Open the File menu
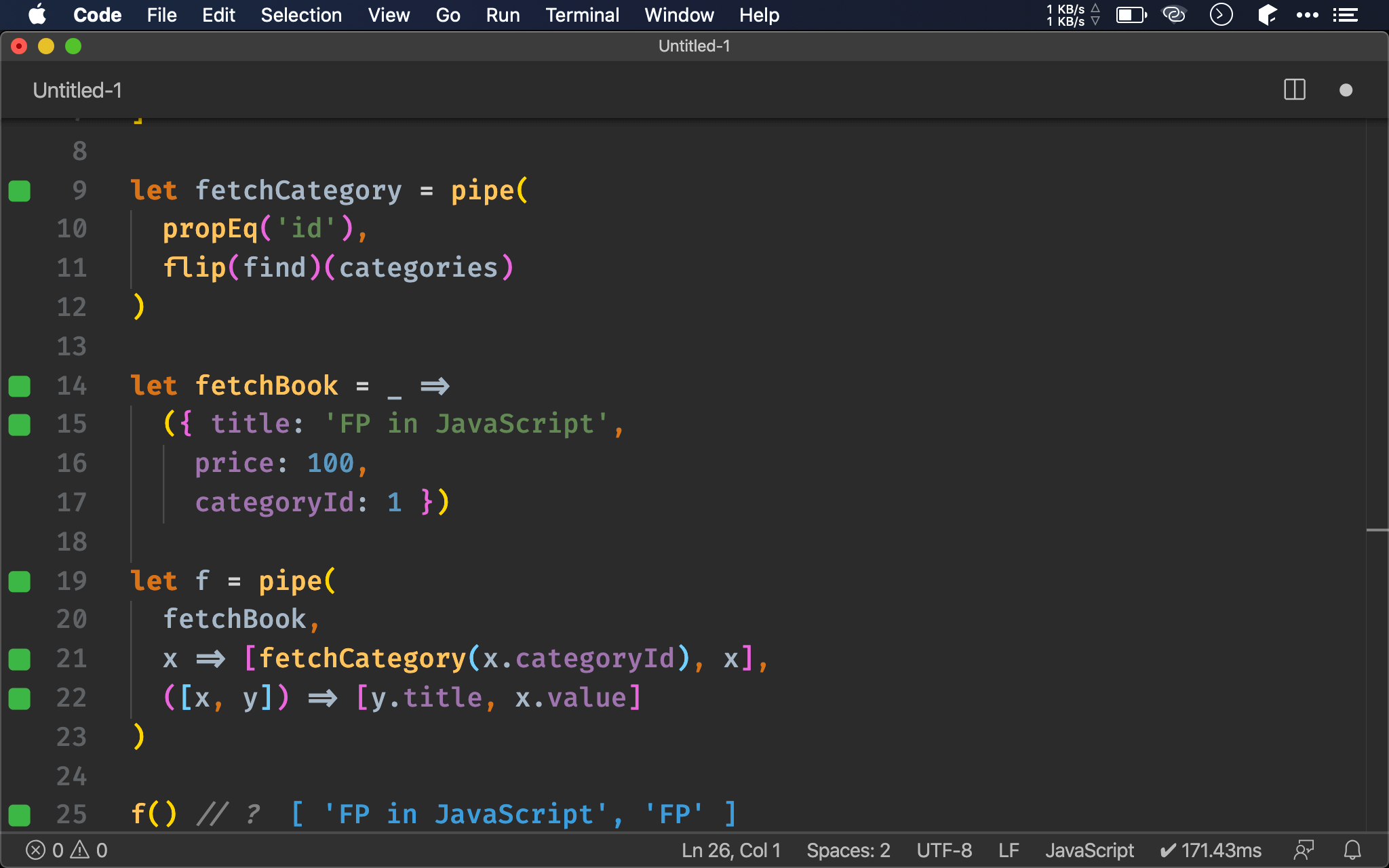Image resolution: width=1389 pixels, height=868 pixels. [161, 15]
